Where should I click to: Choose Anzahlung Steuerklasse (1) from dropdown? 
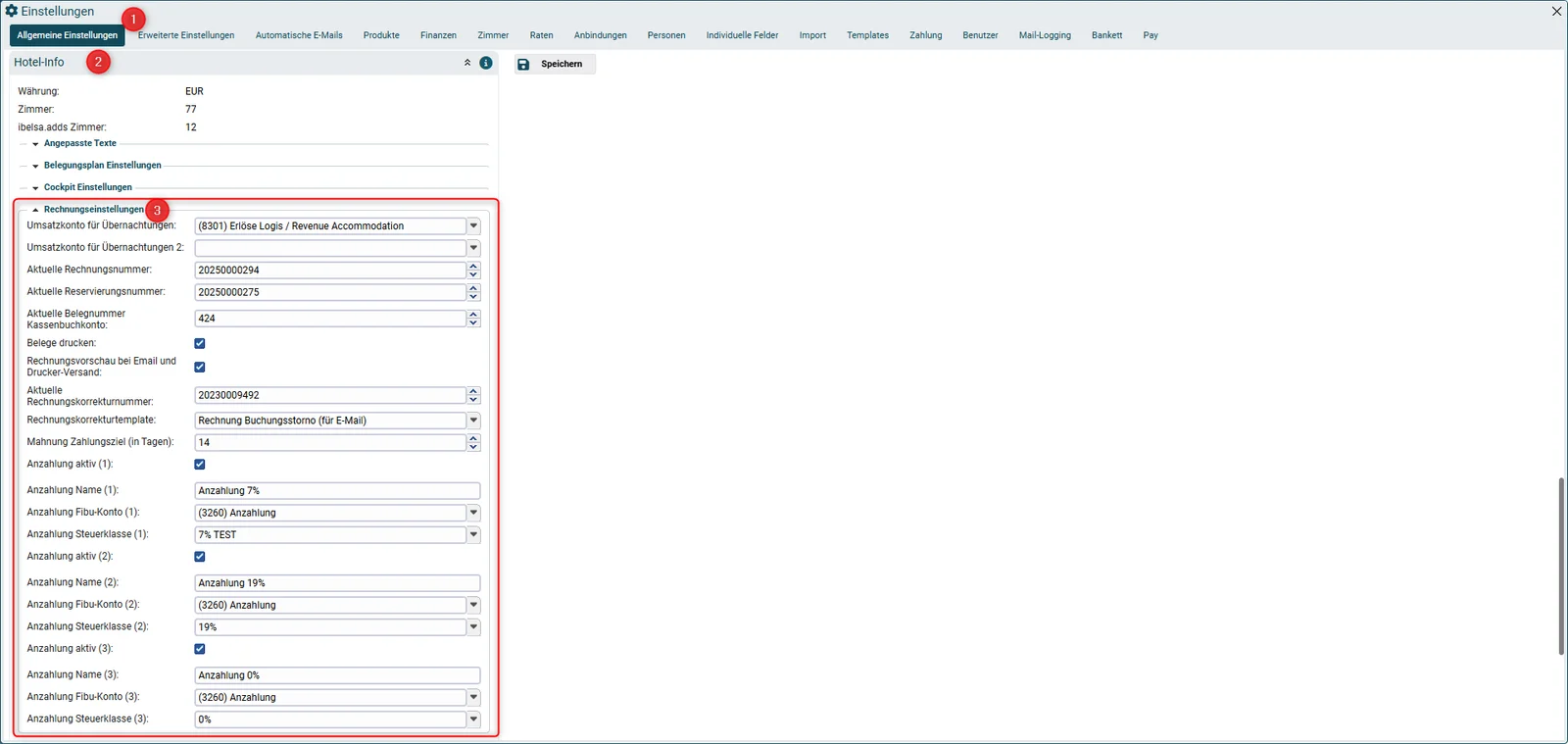(473, 535)
